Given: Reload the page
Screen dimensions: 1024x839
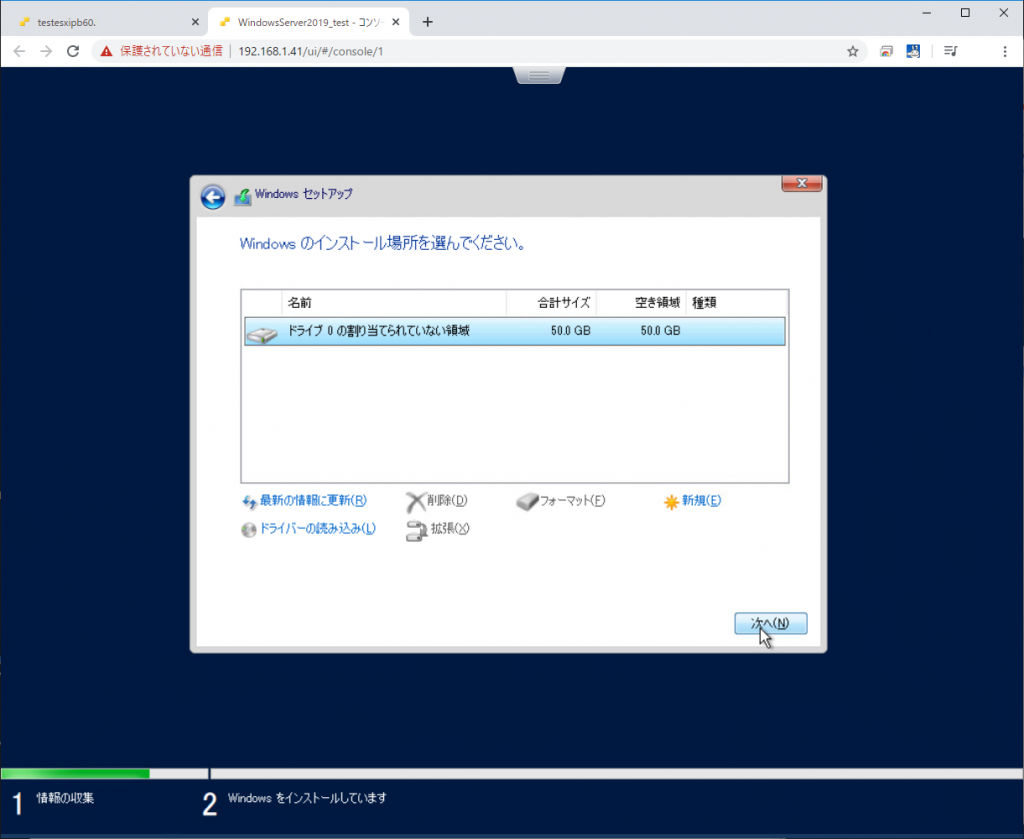Looking at the screenshot, I should tap(73, 51).
